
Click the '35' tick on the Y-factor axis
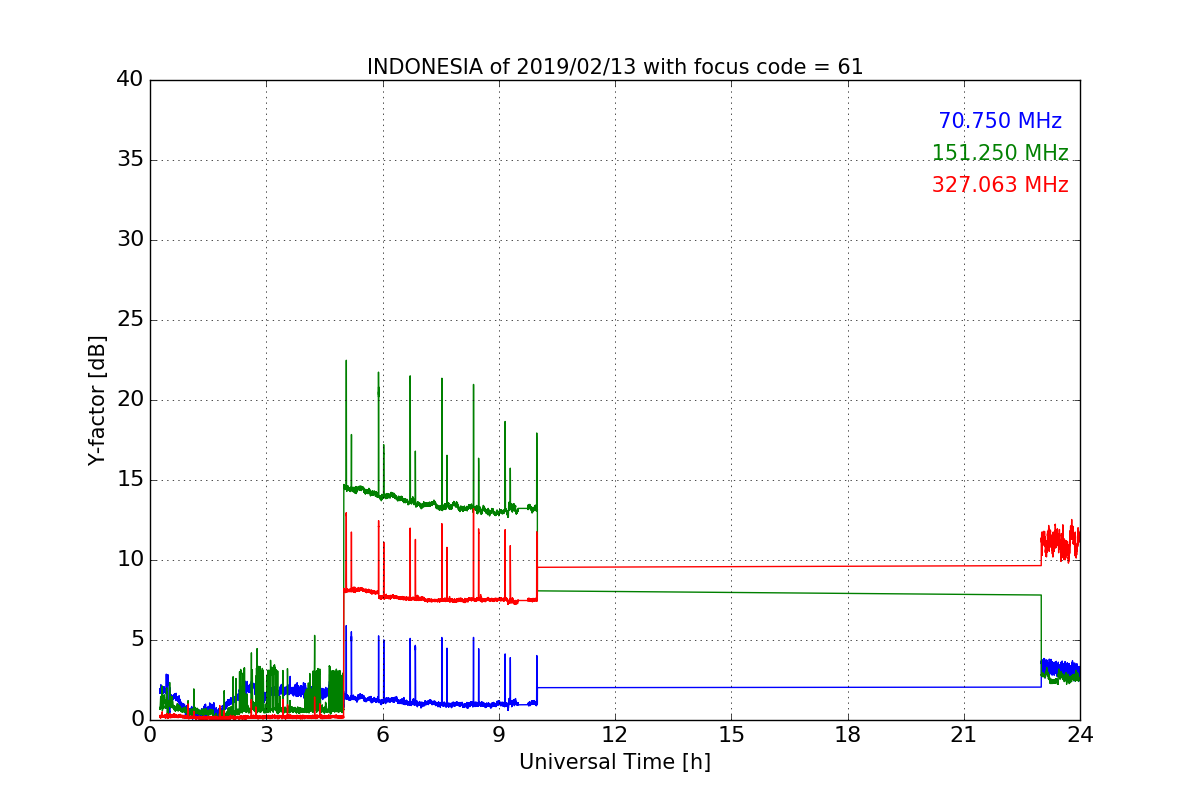pos(130,160)
